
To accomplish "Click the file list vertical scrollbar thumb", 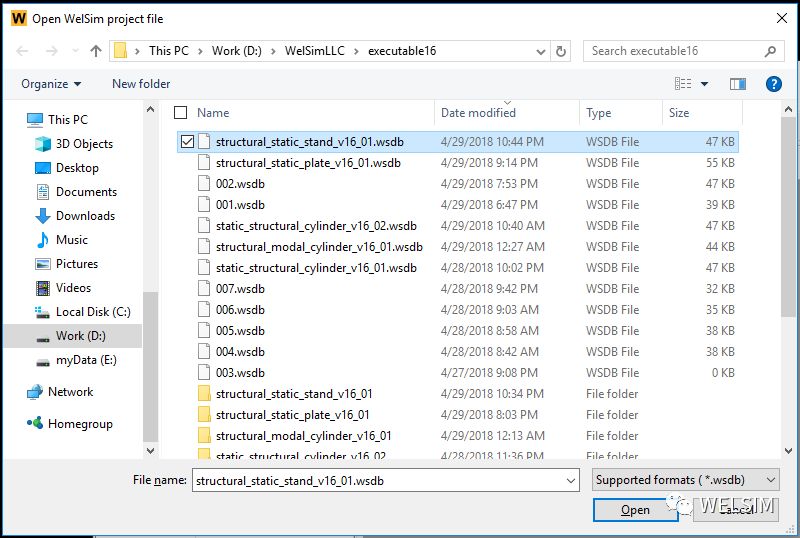I will 788,217.
